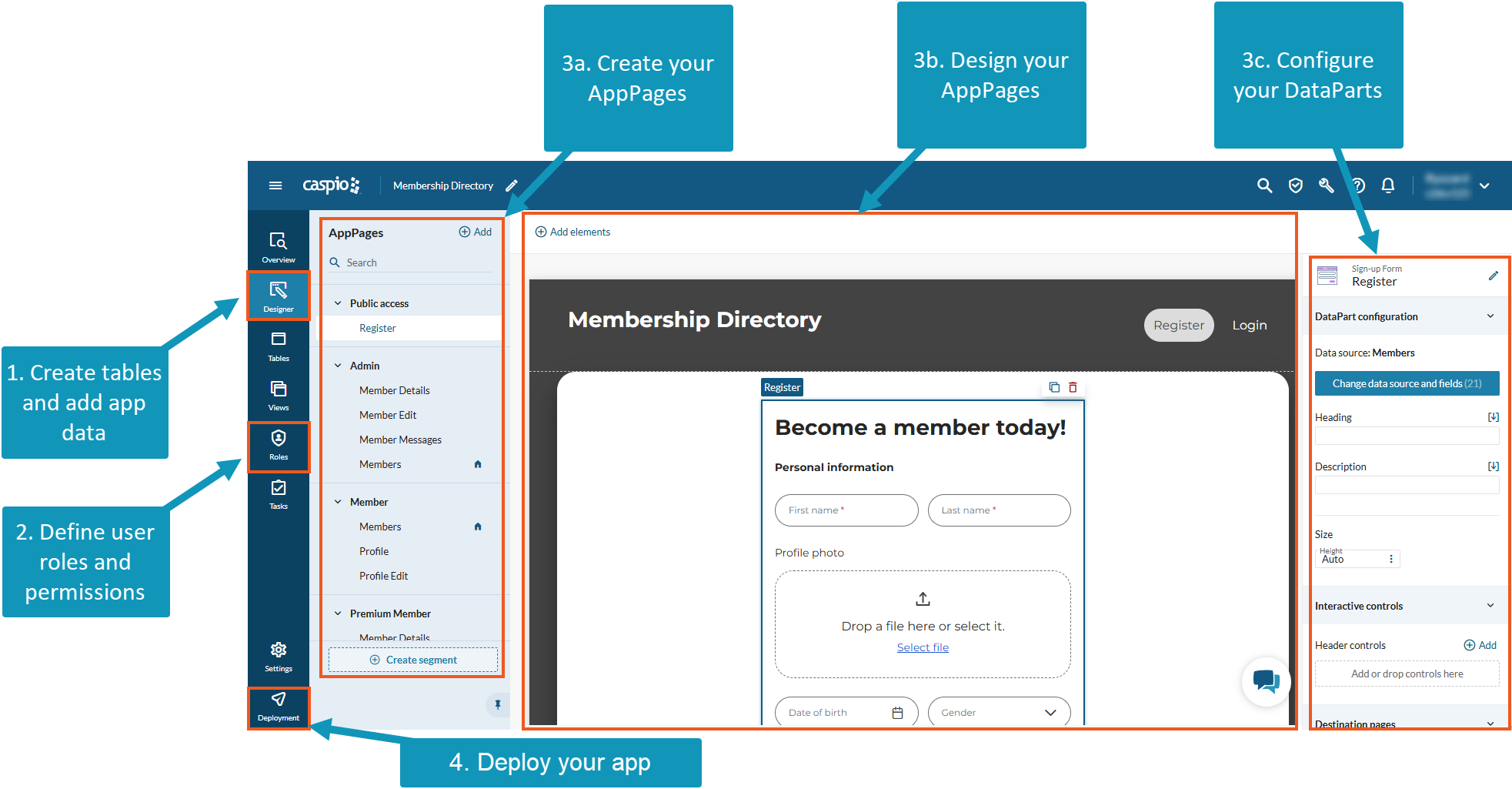
Task: Collapse Interactive controls section
Action: tap(1490, 606)
